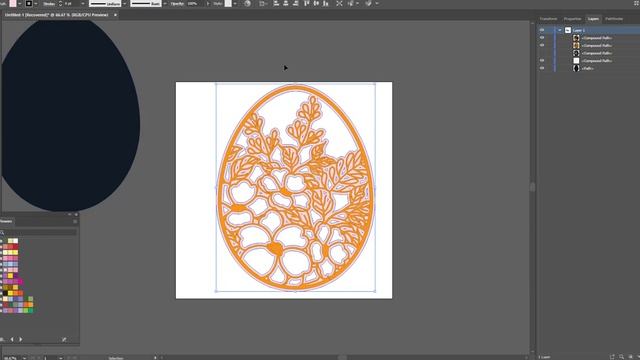Open the Align To options icon

(x=263, y=4)
